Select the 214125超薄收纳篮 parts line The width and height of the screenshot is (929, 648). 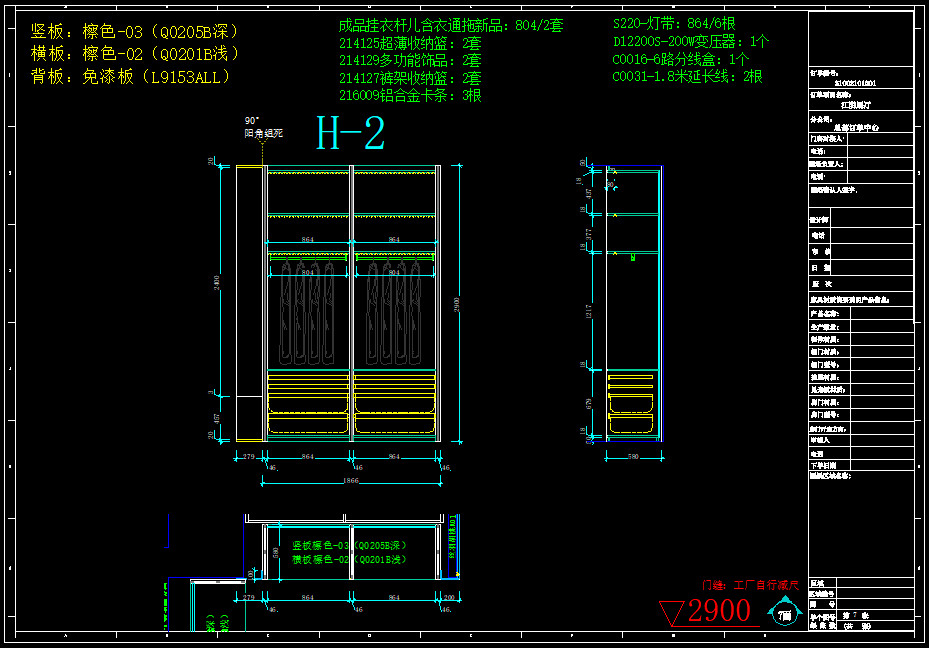tap(410, 43)
